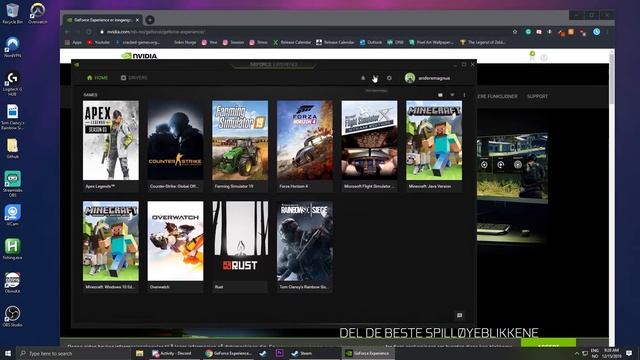This screenshot has height=360, width=640.
Task: Open Logitech G HUB desktop shortcut
Action: click(12, 84)
